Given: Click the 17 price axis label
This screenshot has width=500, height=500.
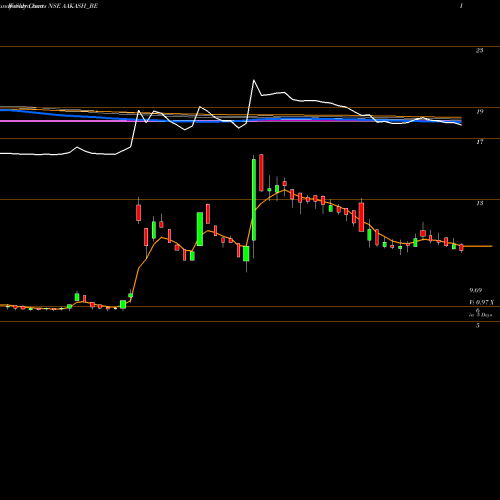Looking at the screenshot, I should click(x=479, y=142).
